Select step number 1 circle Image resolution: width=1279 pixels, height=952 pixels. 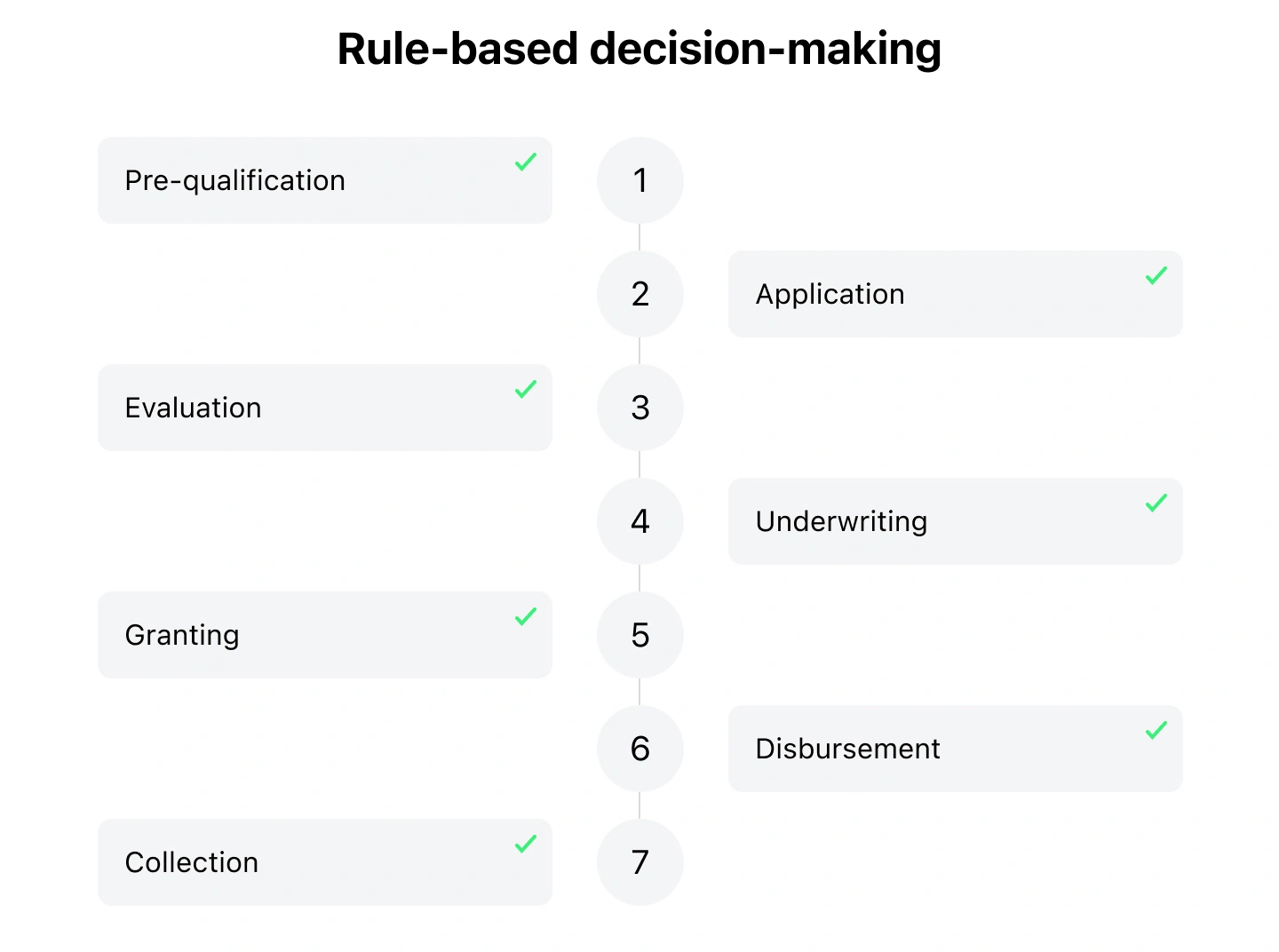click(640, 180)
